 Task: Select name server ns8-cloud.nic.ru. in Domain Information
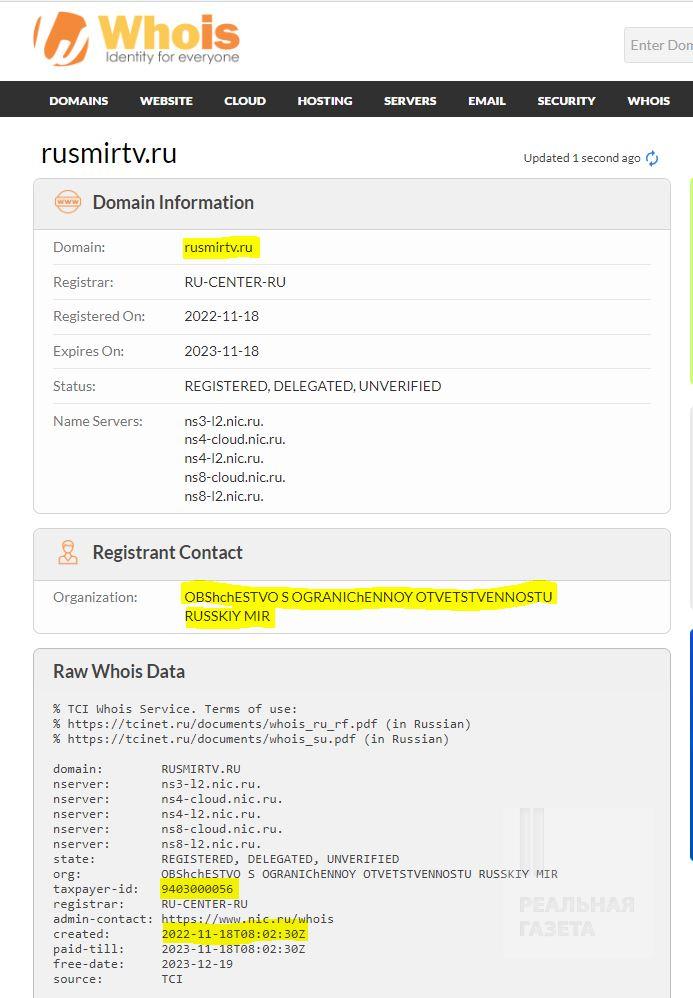point(235,477)
